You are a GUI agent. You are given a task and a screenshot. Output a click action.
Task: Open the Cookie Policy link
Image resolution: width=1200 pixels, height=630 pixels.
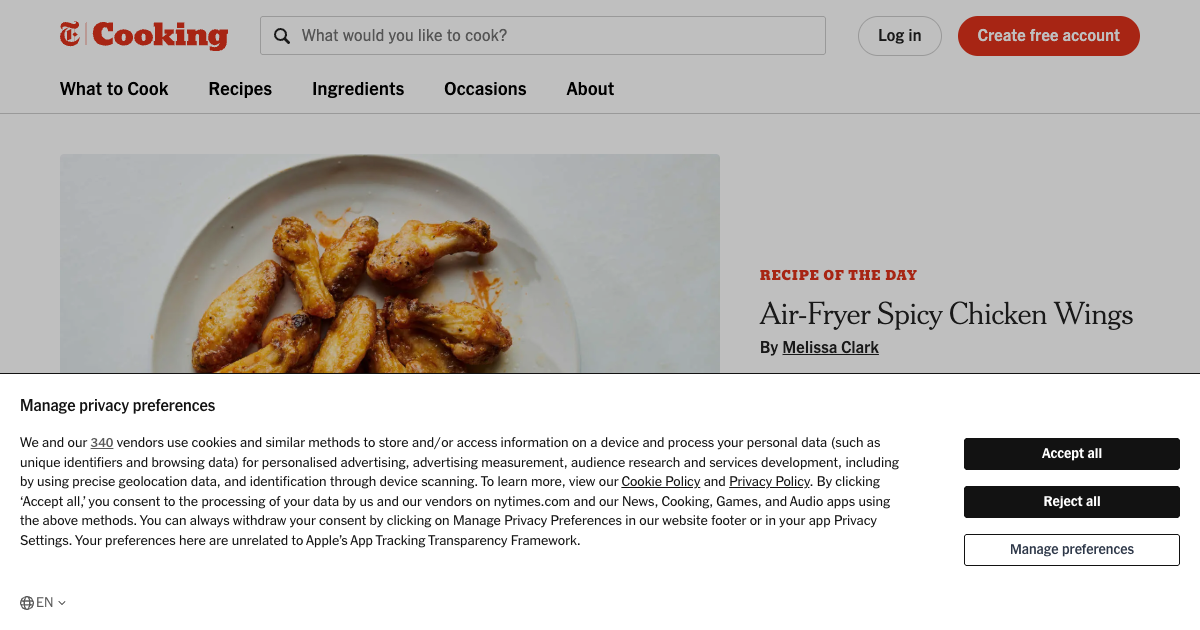pos(660,481)
